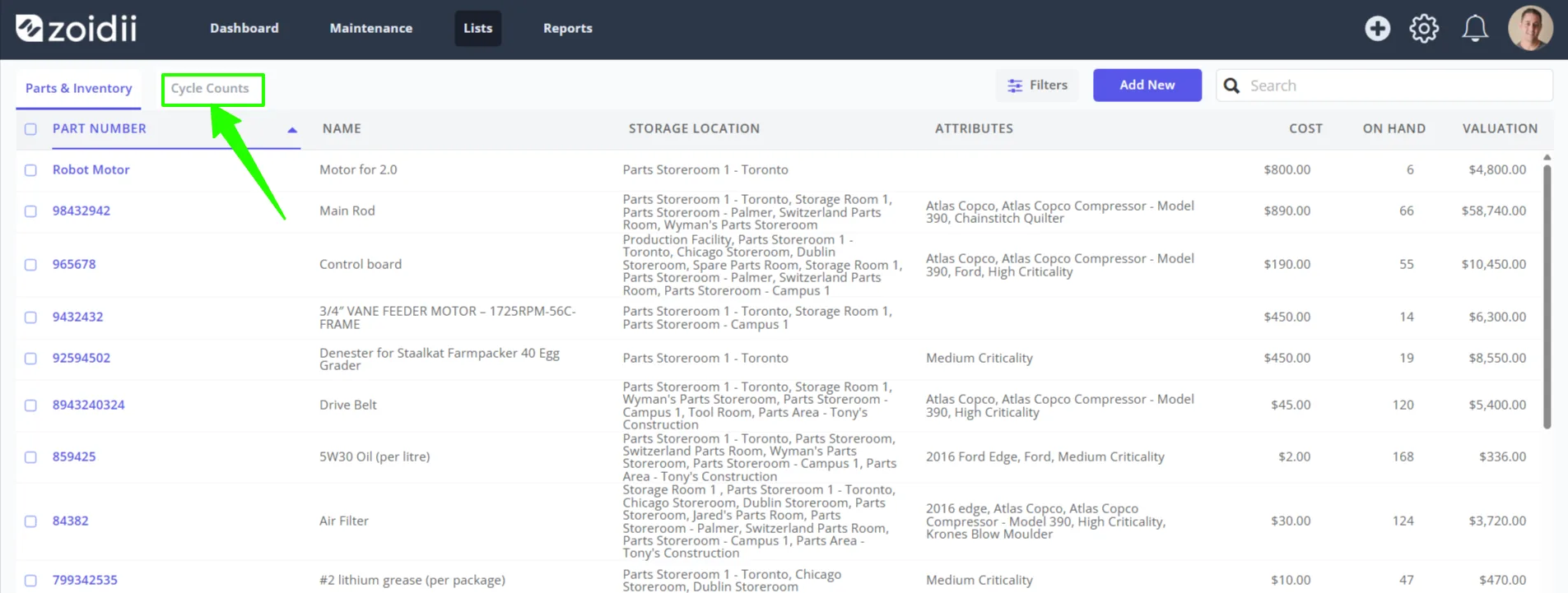
Task: Open the settings gear icon
Action: (1424, 29)
